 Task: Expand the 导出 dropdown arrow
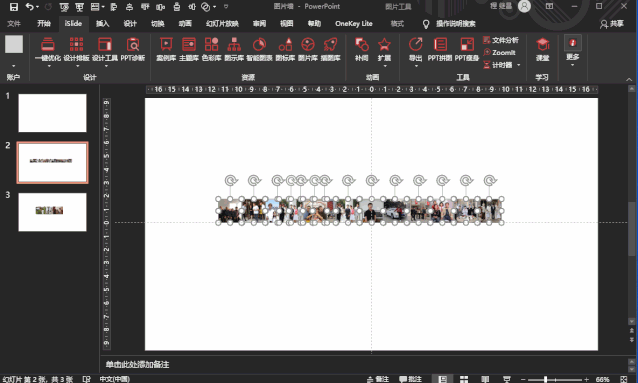pos(416,66)
